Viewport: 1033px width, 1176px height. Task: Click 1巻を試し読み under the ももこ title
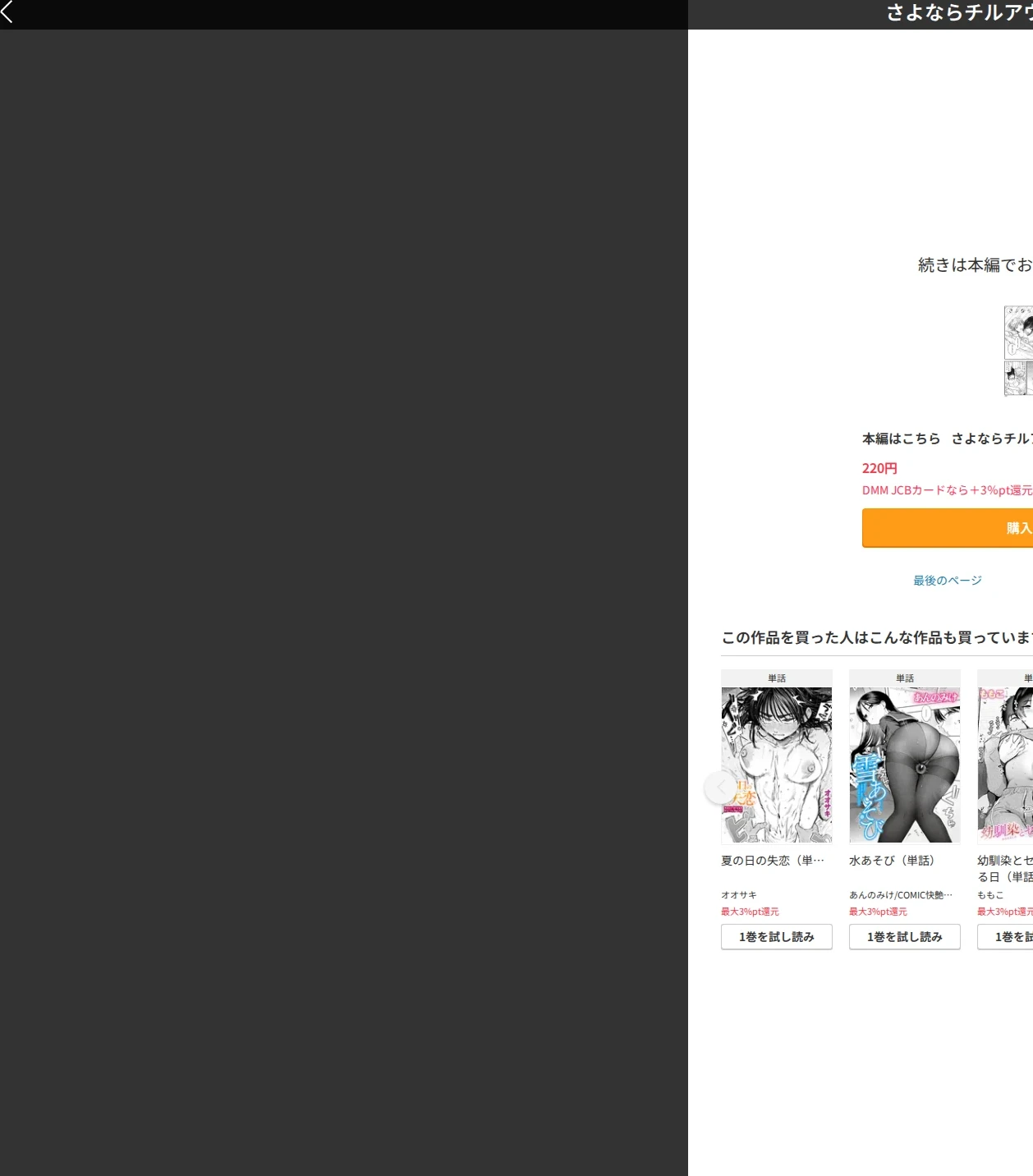[1005, 937]
